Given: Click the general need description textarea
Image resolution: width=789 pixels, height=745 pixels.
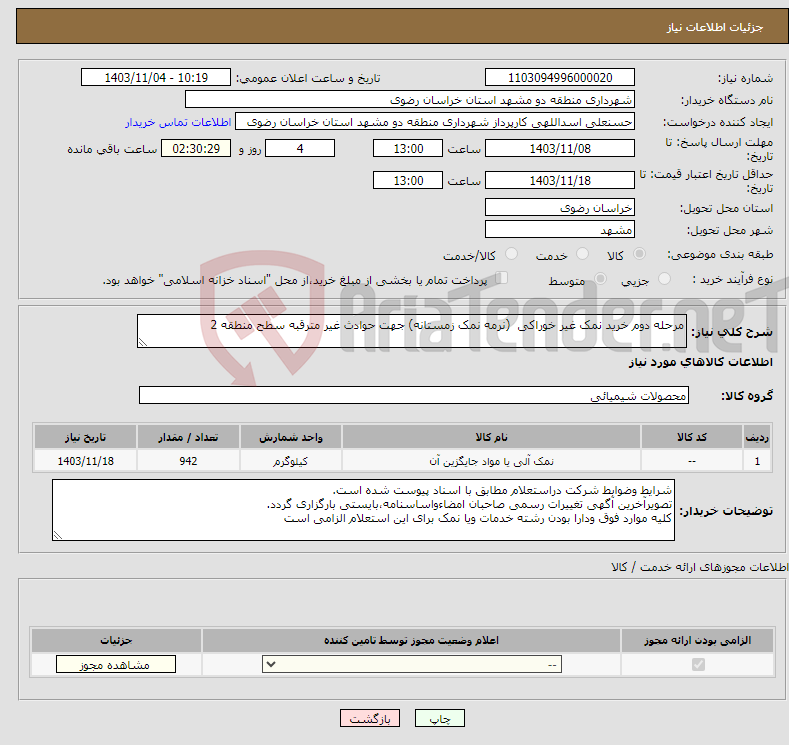Looking at the screenshot, I should [x=412, y=331].
